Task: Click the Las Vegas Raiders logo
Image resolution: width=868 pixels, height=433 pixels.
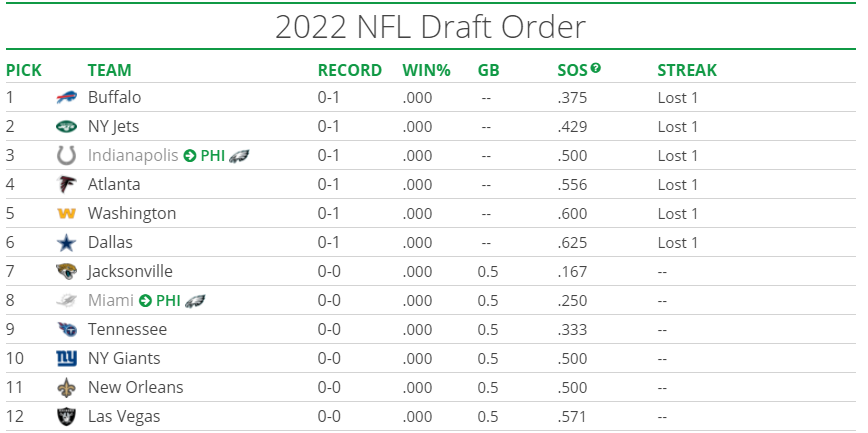Action: [66, 416]
